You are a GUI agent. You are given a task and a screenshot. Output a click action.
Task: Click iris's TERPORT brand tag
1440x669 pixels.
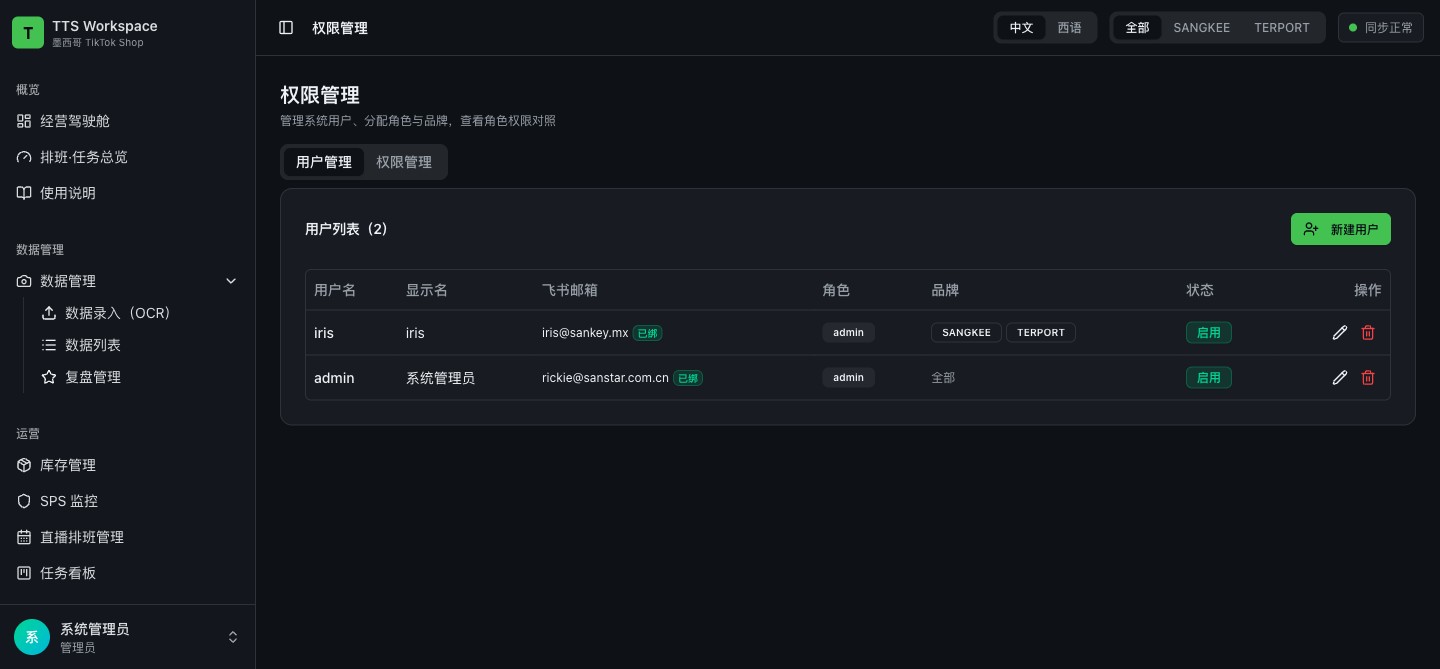(1041, 333)
